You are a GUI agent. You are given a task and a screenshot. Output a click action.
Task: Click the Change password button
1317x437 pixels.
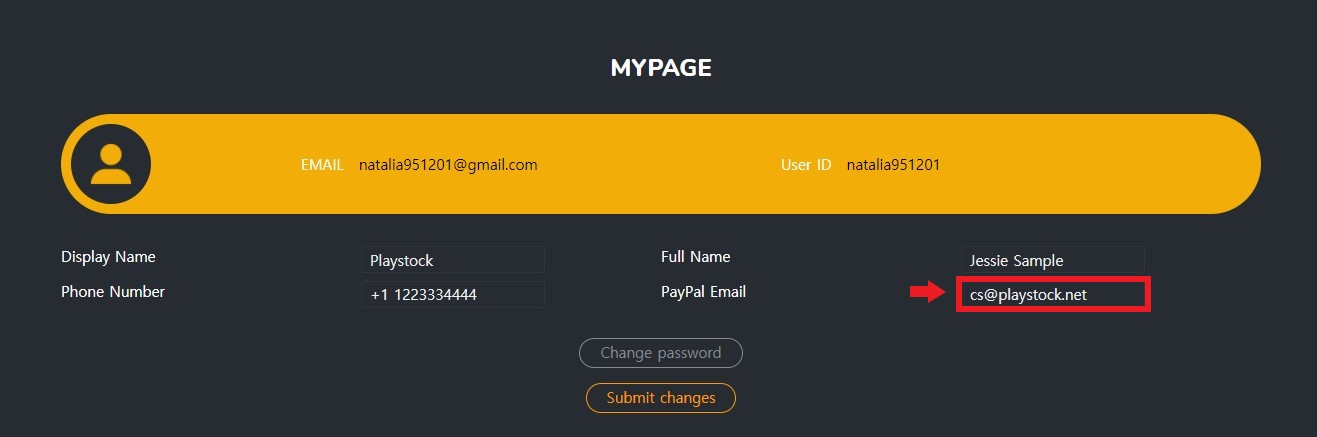tap(661, 353)
